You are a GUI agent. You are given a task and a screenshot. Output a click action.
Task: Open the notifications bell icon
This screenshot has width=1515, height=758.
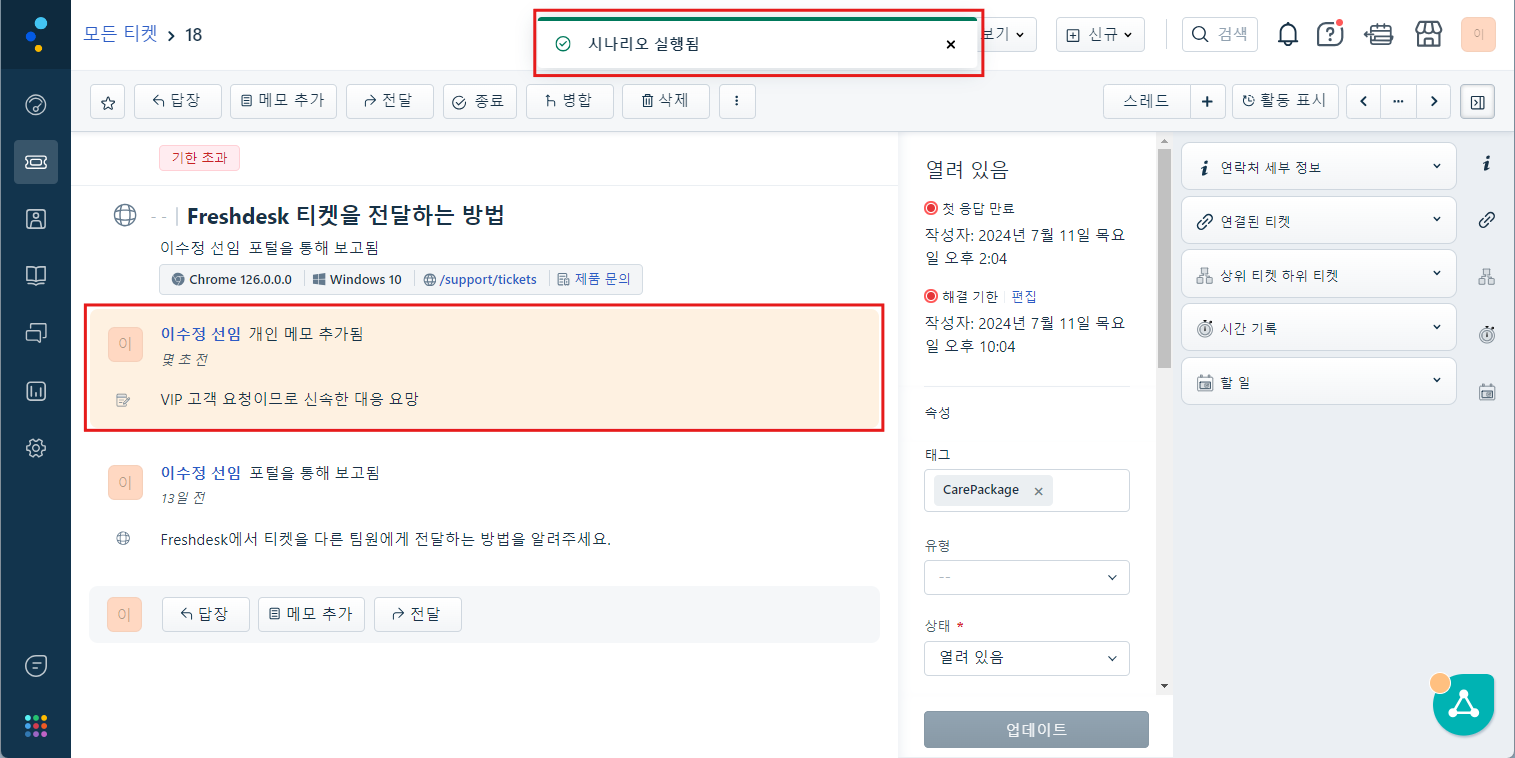[1288, 34]
